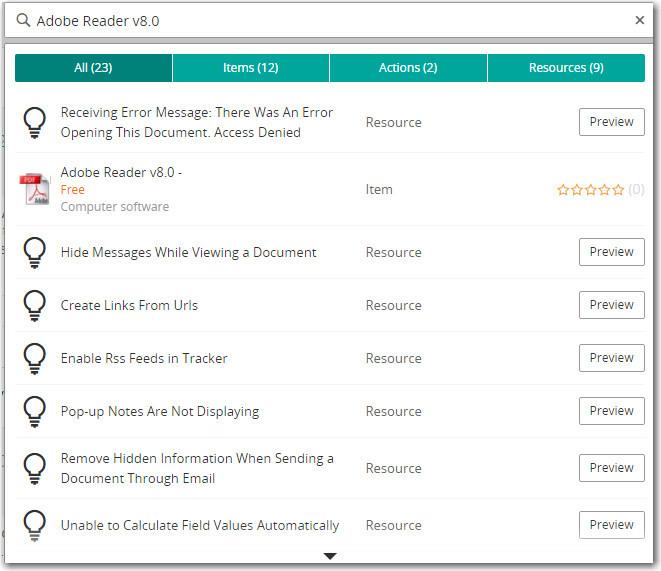This screenshot has width=661, height=571.
Task: Click the search field containing Adobe Reader v8.0
Action: tap(329, 21)
